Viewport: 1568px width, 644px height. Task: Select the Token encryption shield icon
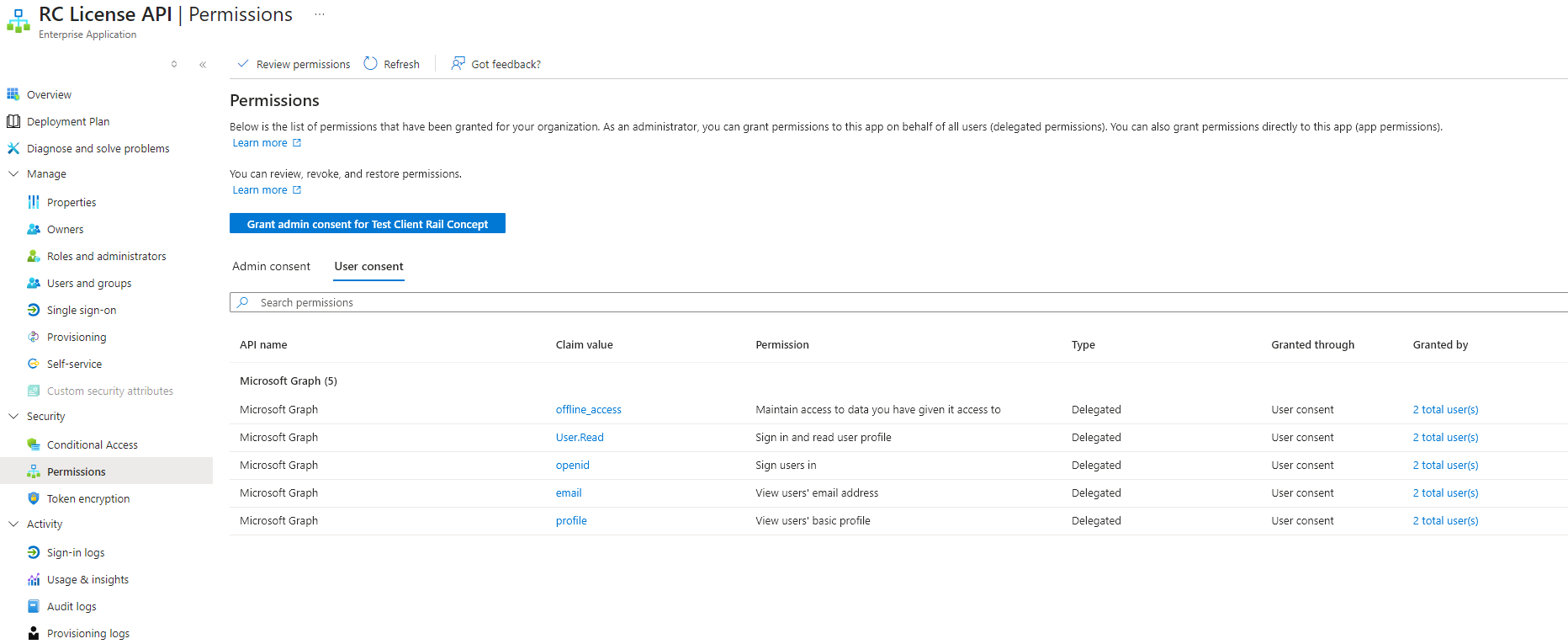coord(34,498)
